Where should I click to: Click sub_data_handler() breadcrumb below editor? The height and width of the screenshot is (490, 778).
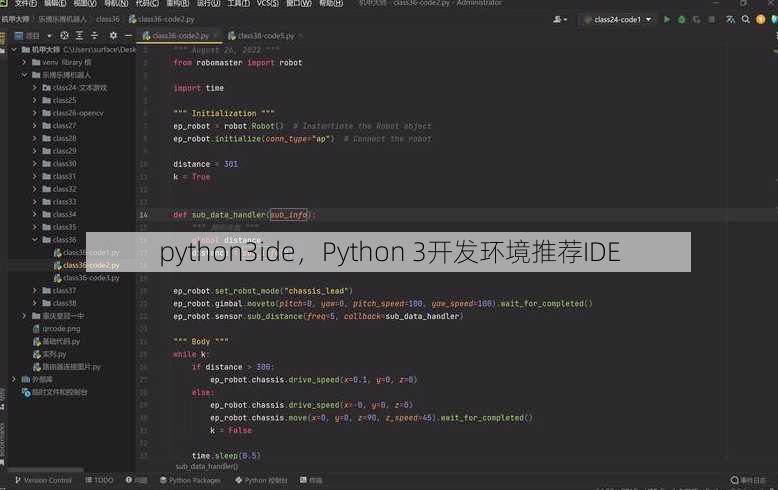coord(207,467)
